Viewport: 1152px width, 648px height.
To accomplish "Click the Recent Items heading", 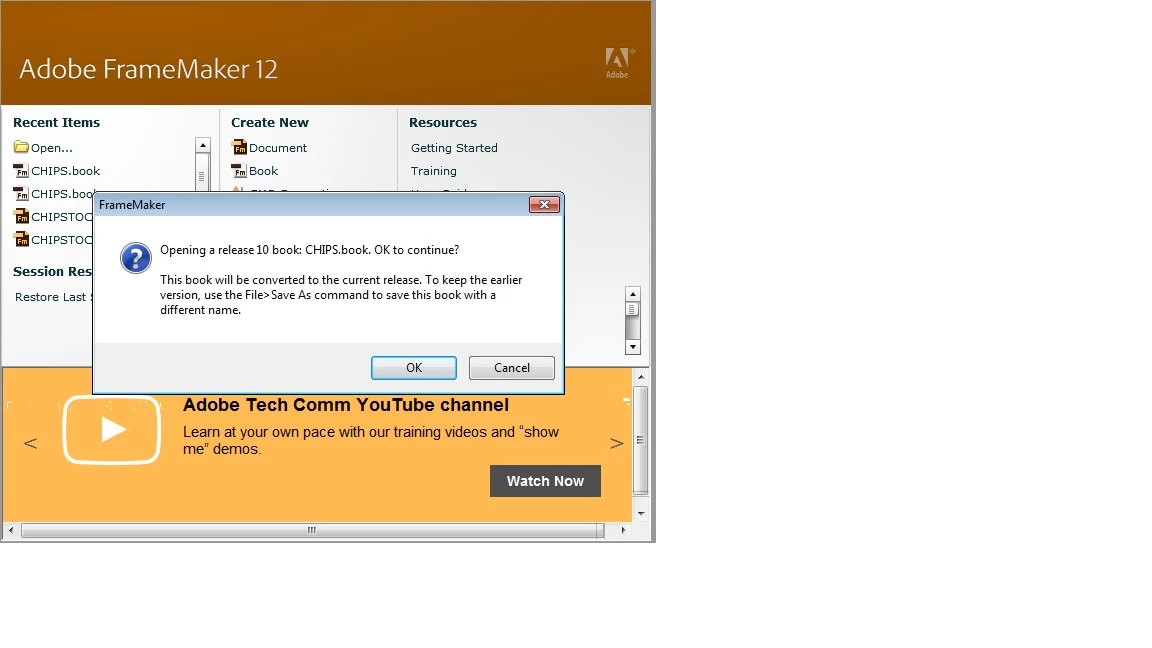I will 57,123.
